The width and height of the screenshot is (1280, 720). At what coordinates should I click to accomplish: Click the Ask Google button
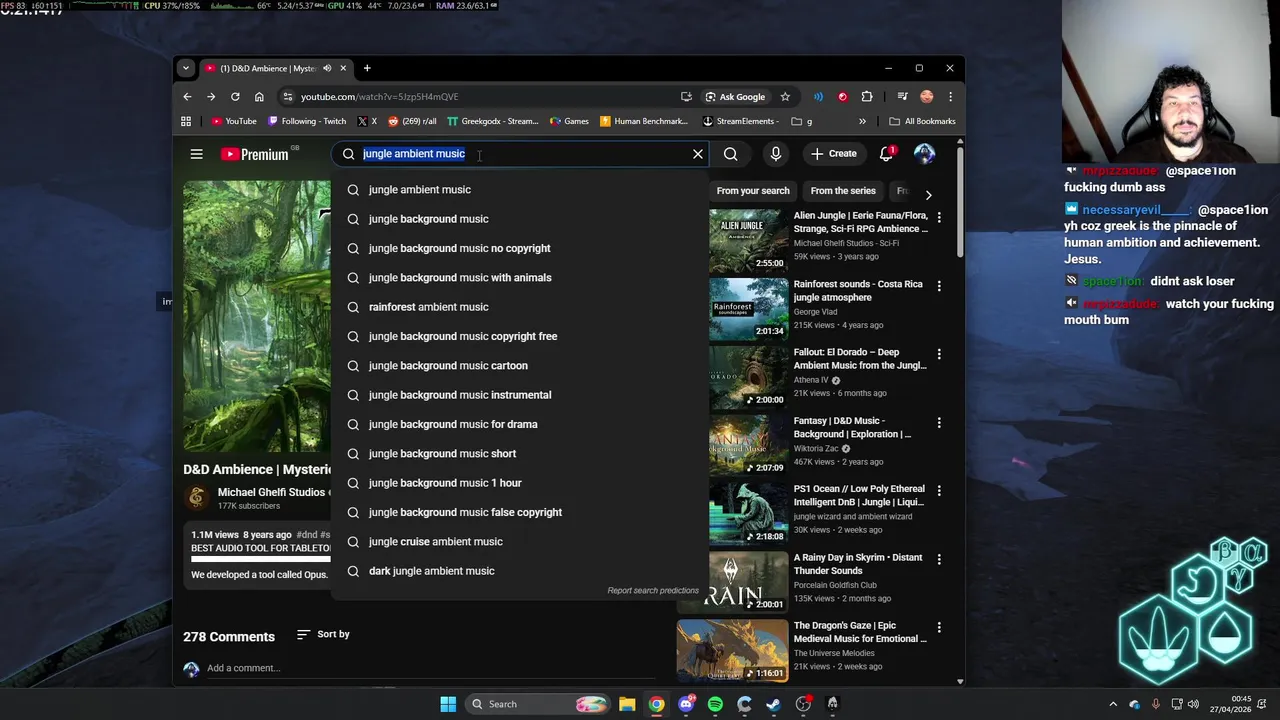735,97
